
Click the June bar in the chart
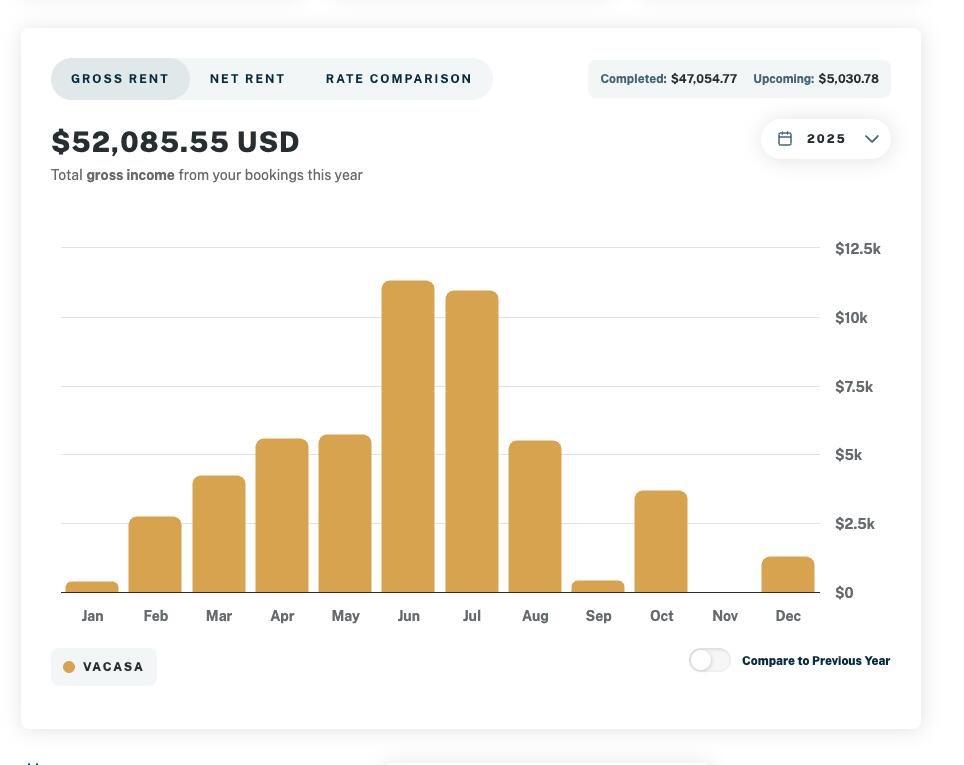(408, 437)
